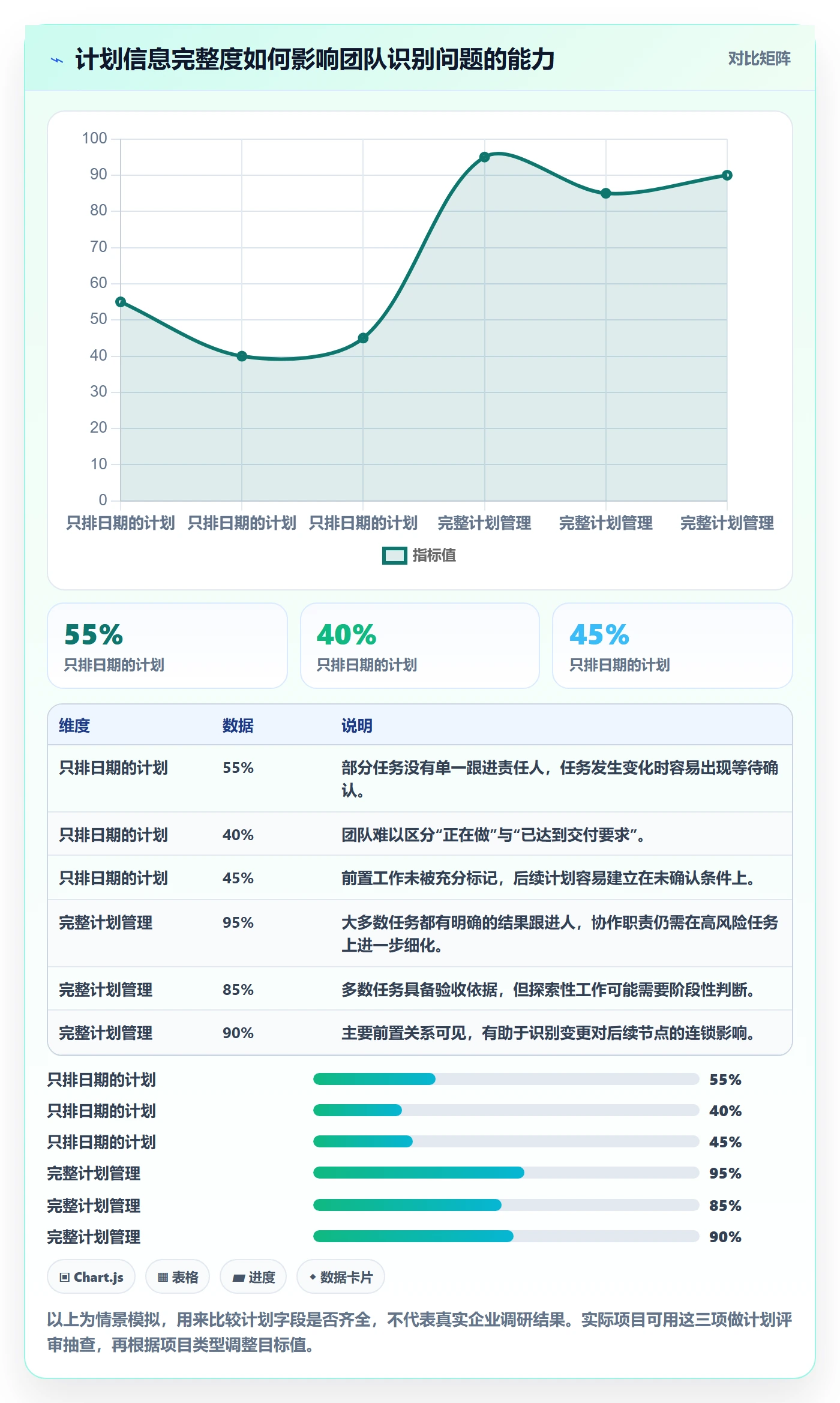Click the 表格 tag chip
Screen dimensions: 840x1403
(x=178, y=1277)
